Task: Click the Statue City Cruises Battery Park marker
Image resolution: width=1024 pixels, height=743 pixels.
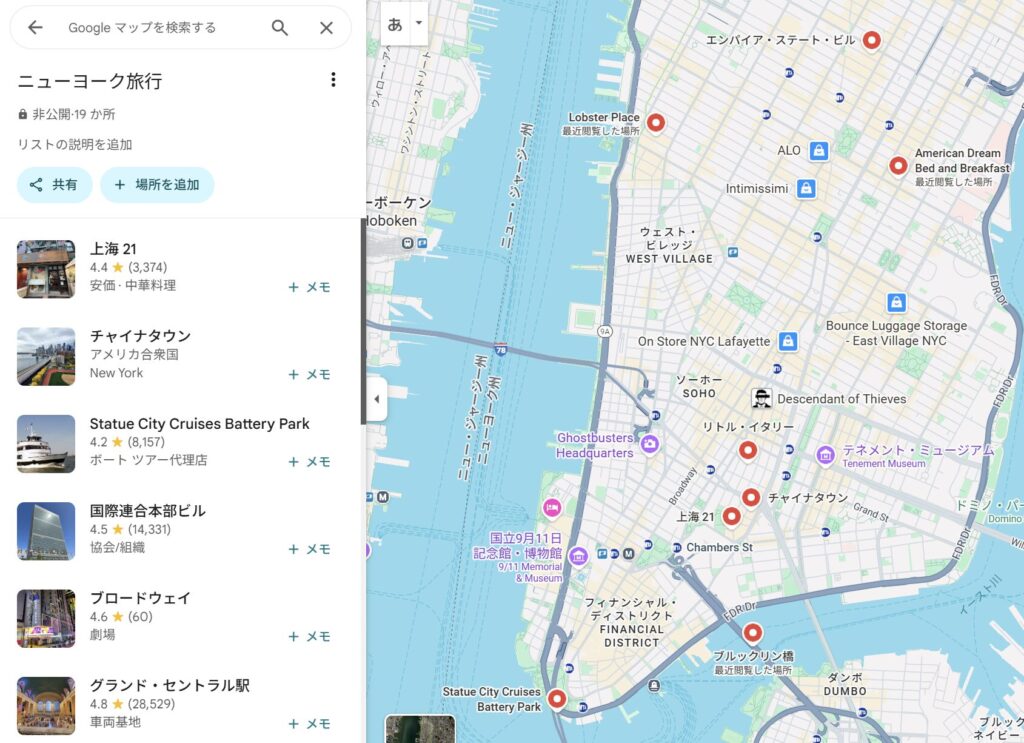Action: click(x=556, y=699)
